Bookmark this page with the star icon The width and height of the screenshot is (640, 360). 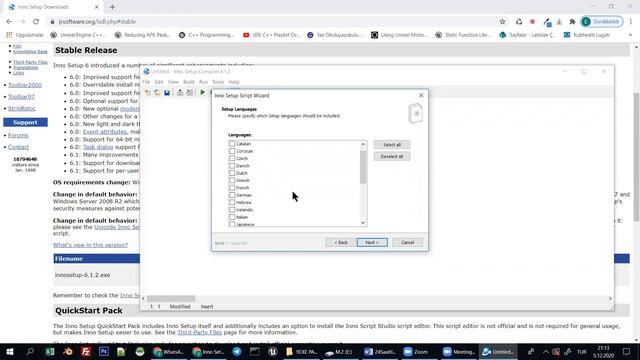[x=502, y=22]
